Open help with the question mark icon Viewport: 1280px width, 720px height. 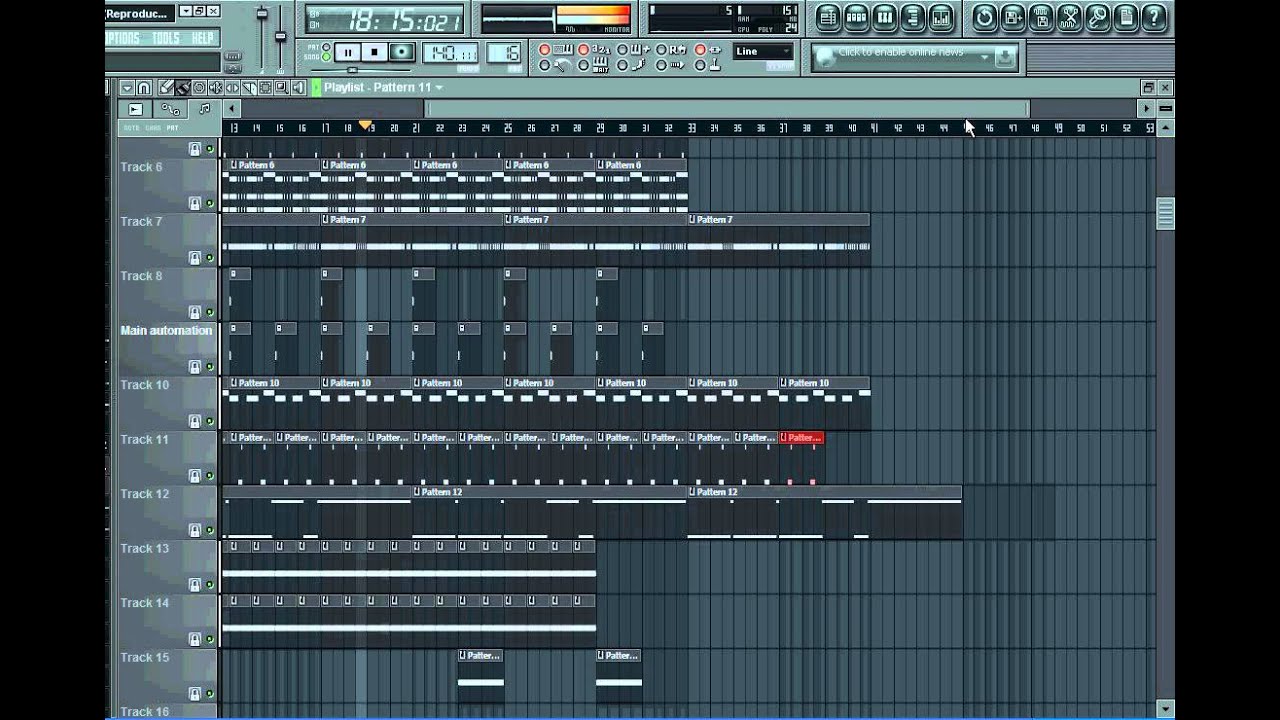tap(1153, 17)
